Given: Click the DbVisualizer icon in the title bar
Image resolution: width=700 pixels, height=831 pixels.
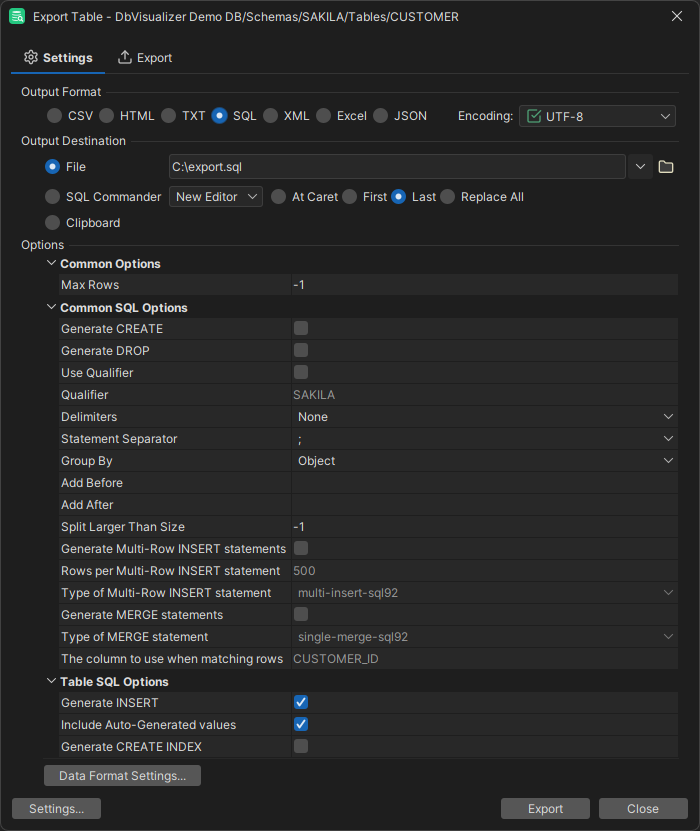Looking at the screenshot, I should (15, 16).
